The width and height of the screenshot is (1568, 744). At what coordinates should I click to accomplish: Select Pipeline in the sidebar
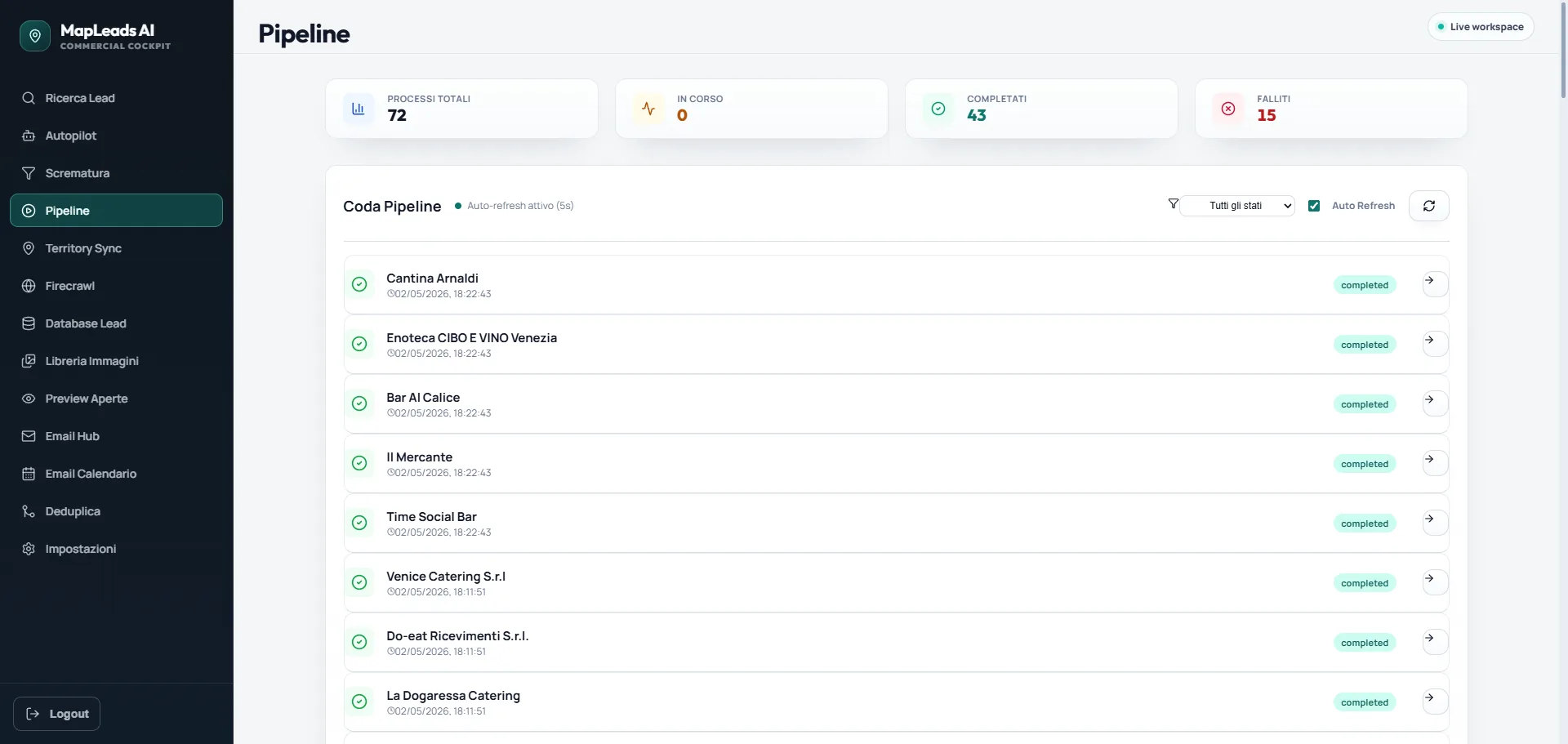(x=116, y=211)
